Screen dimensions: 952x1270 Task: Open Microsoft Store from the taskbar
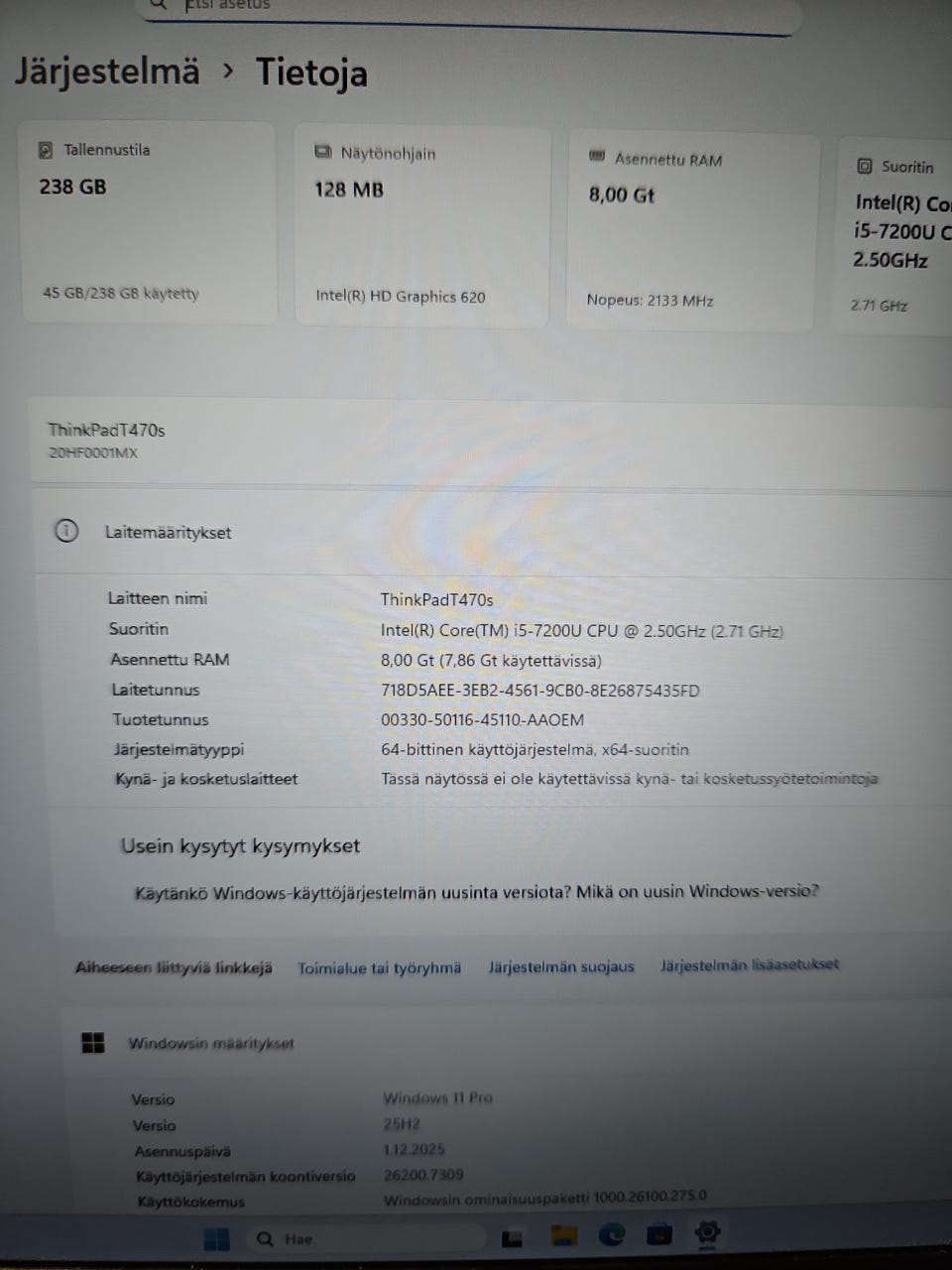[658, 1235]
